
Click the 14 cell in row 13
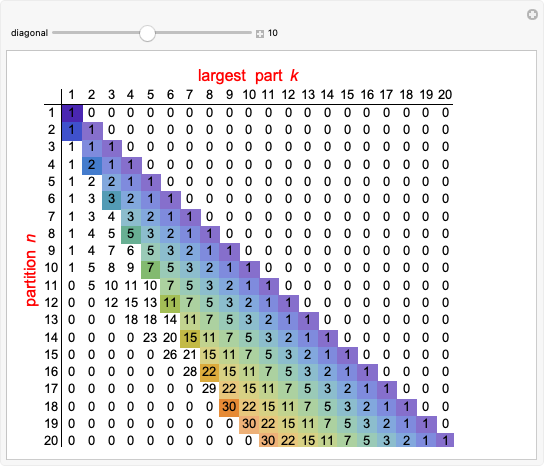click(x=170, y=320)
